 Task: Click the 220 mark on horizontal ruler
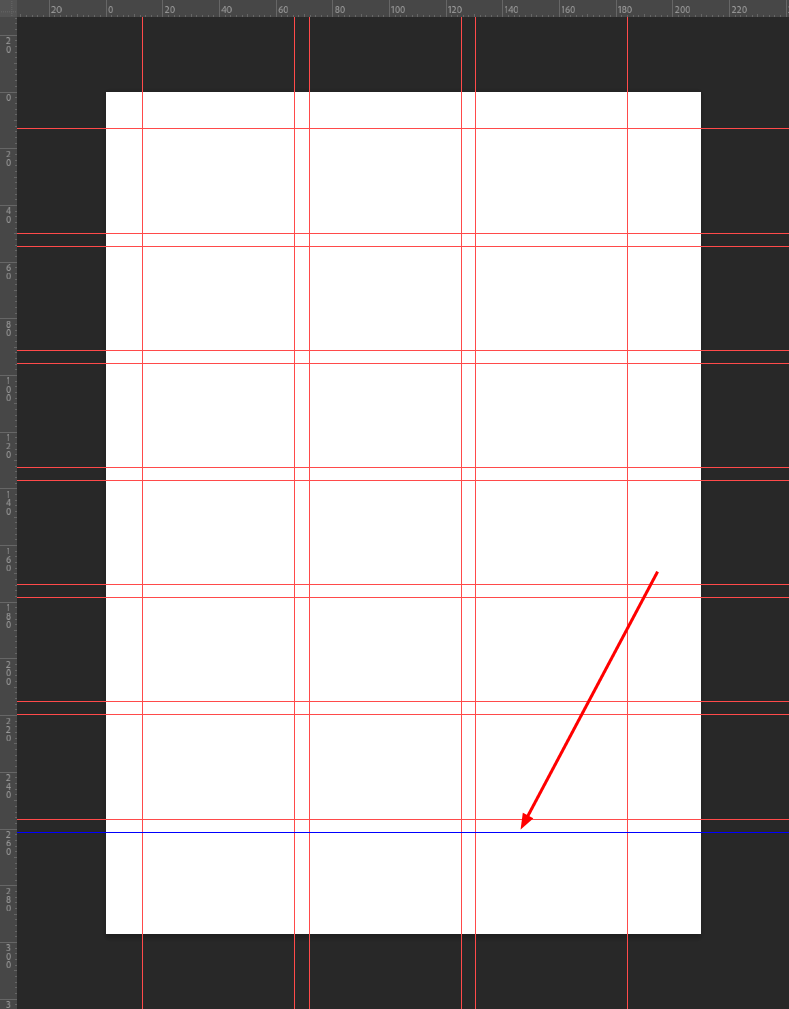click(x=739, y=10)
